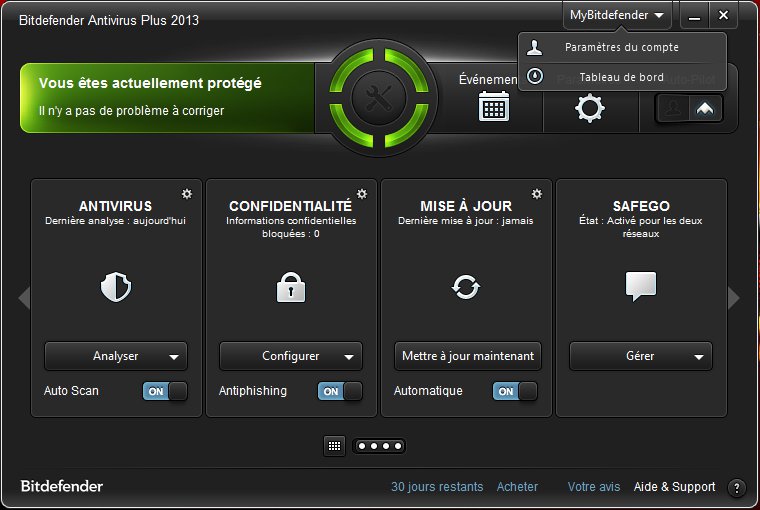Open the Événements calendar icon
The width and height of the screenshot is (760, 510).
coord(494,106)
